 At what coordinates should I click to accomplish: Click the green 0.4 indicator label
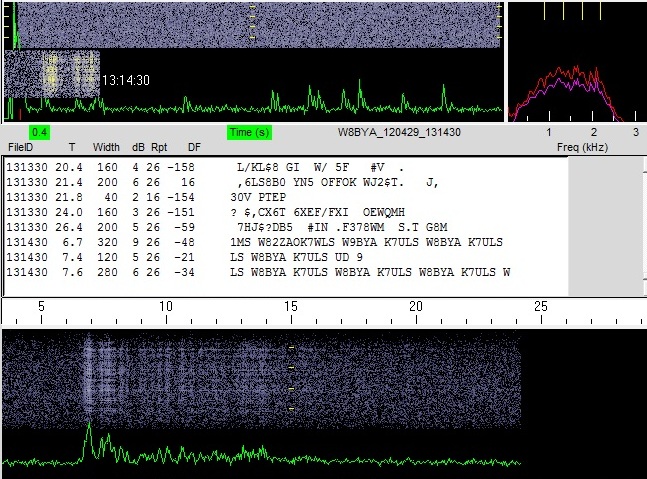[41, 132]
